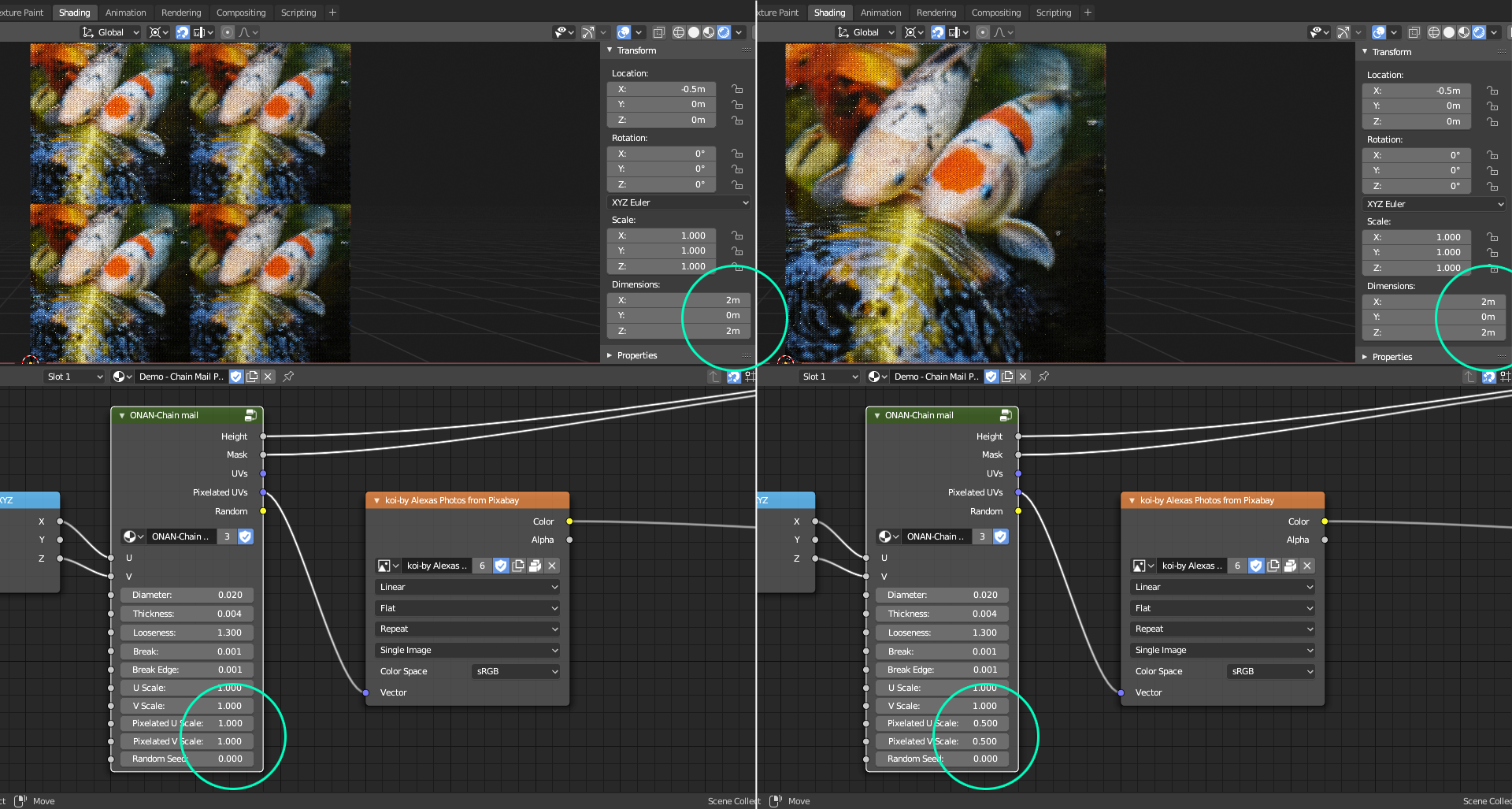Unlock the Location X axis lock
Viewport: 1512px width, 809px height.
pyautogui.click(x=737, y=89)
